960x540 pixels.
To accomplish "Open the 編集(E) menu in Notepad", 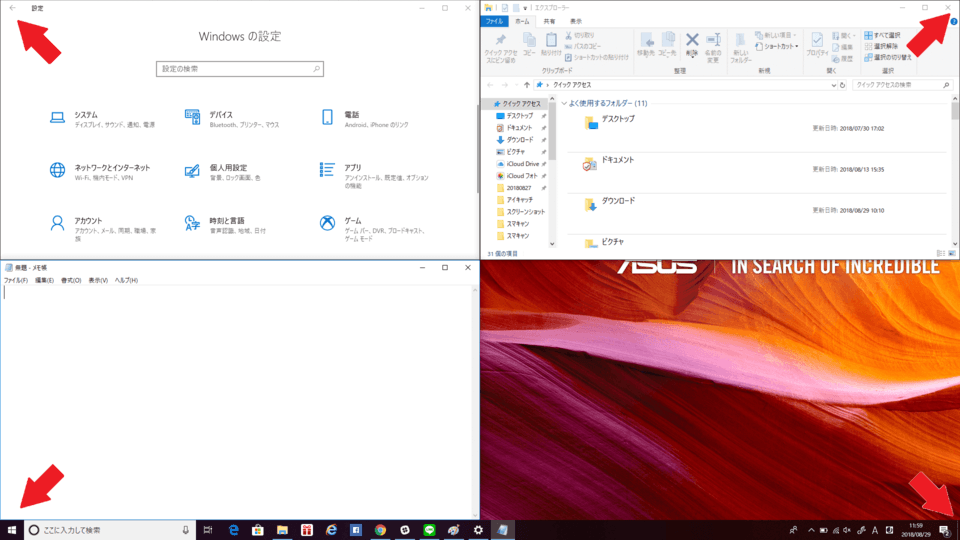I will (x=45, y=280).
